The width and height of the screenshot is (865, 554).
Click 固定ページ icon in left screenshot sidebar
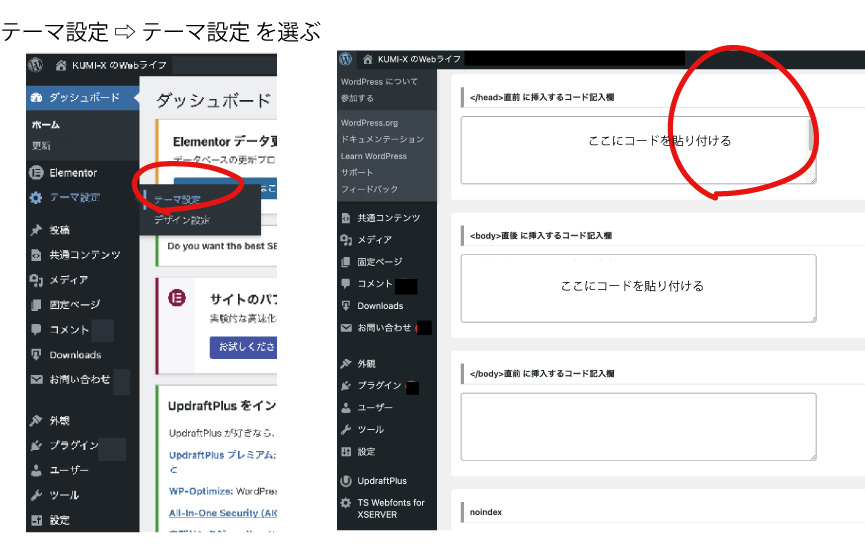point(36,305)
